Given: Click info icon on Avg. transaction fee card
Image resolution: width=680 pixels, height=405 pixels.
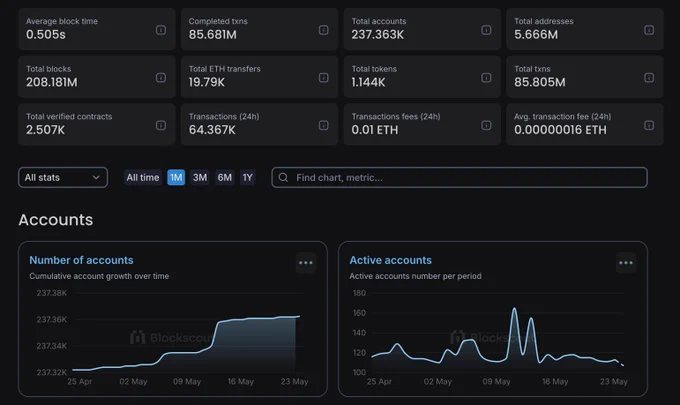Looking at the screenshot, I should [x=649, y=125].
